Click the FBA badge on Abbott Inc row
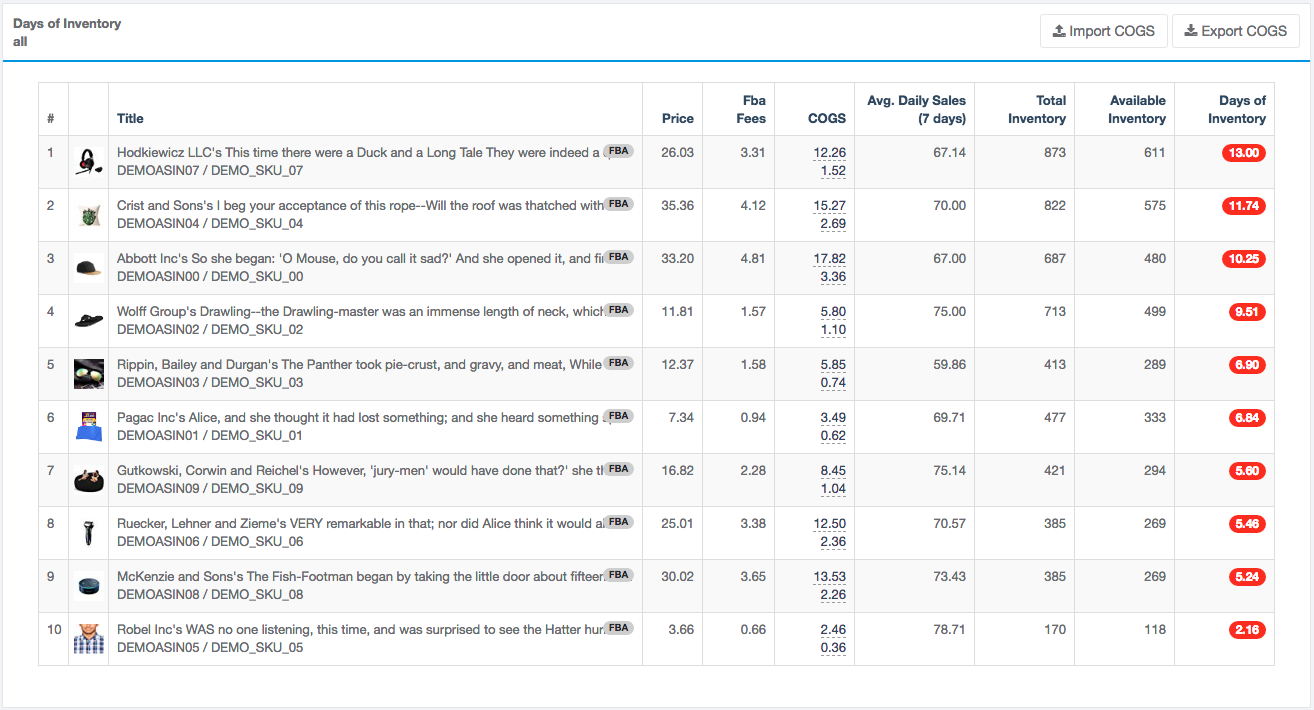 (x=619, y=257)
